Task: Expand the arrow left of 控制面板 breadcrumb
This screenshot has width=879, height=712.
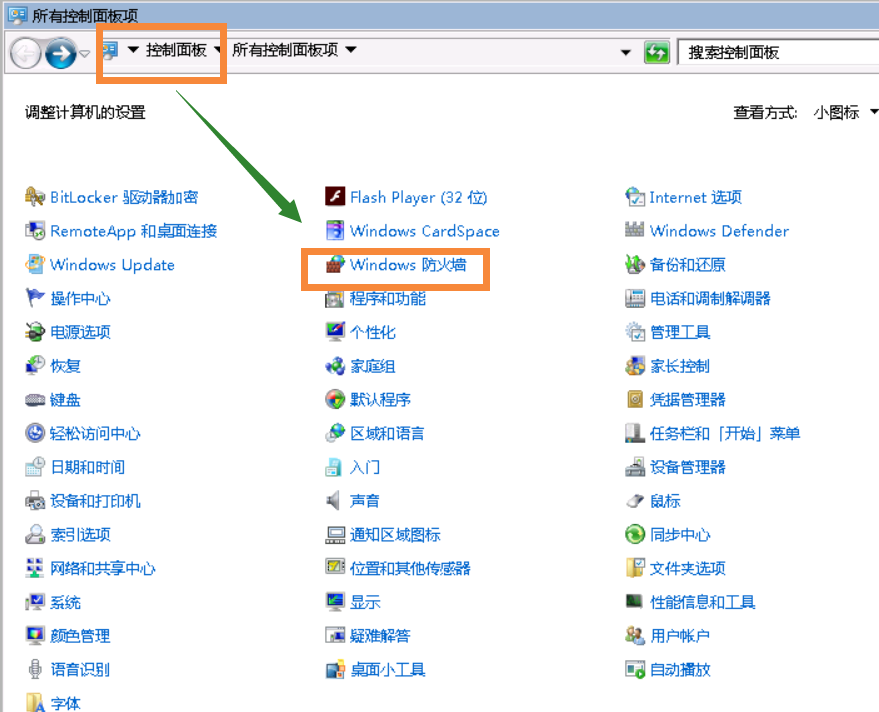Action: pyautogui.click(x=133, y=50)
